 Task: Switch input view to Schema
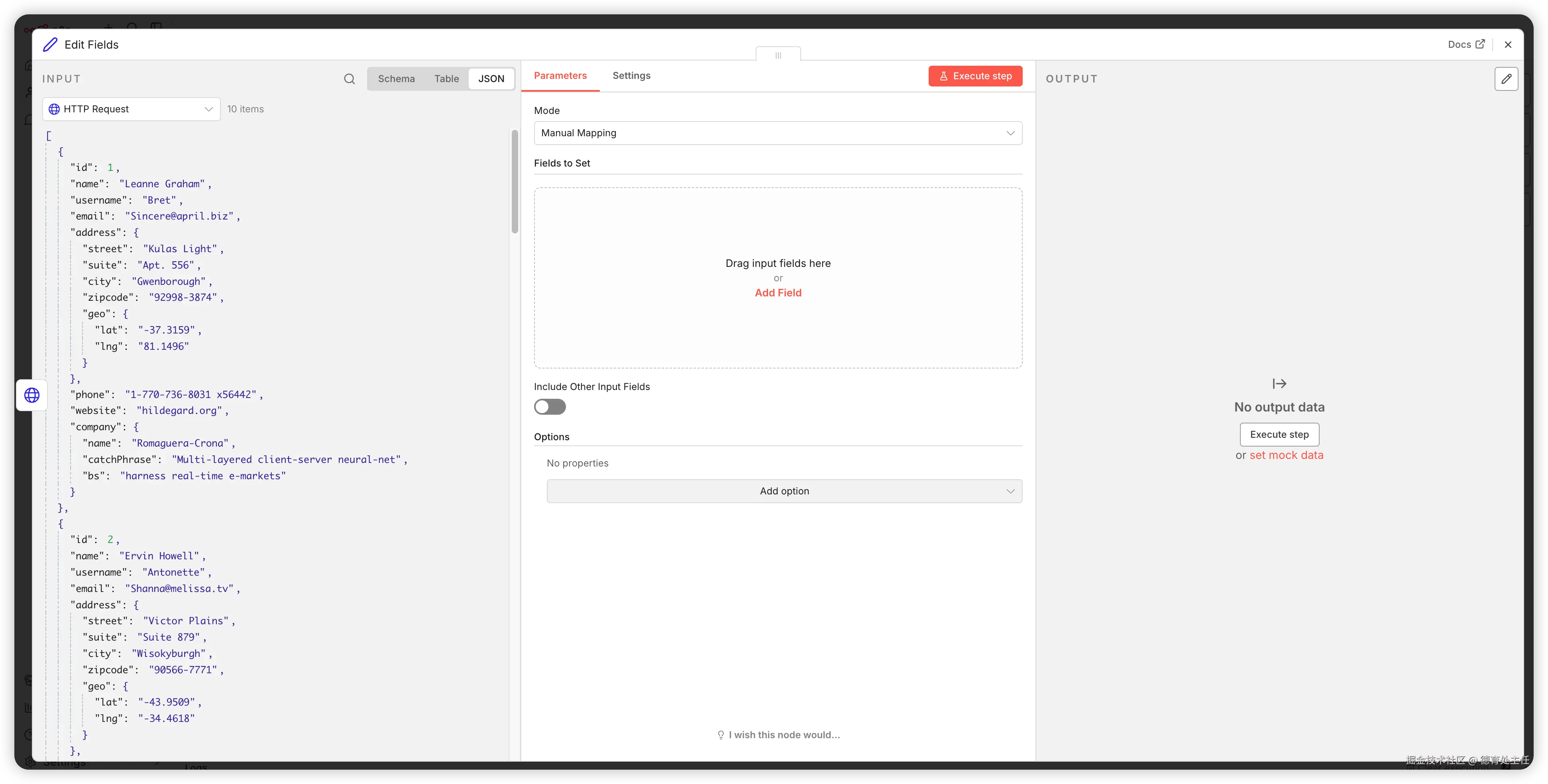point(396,79)
